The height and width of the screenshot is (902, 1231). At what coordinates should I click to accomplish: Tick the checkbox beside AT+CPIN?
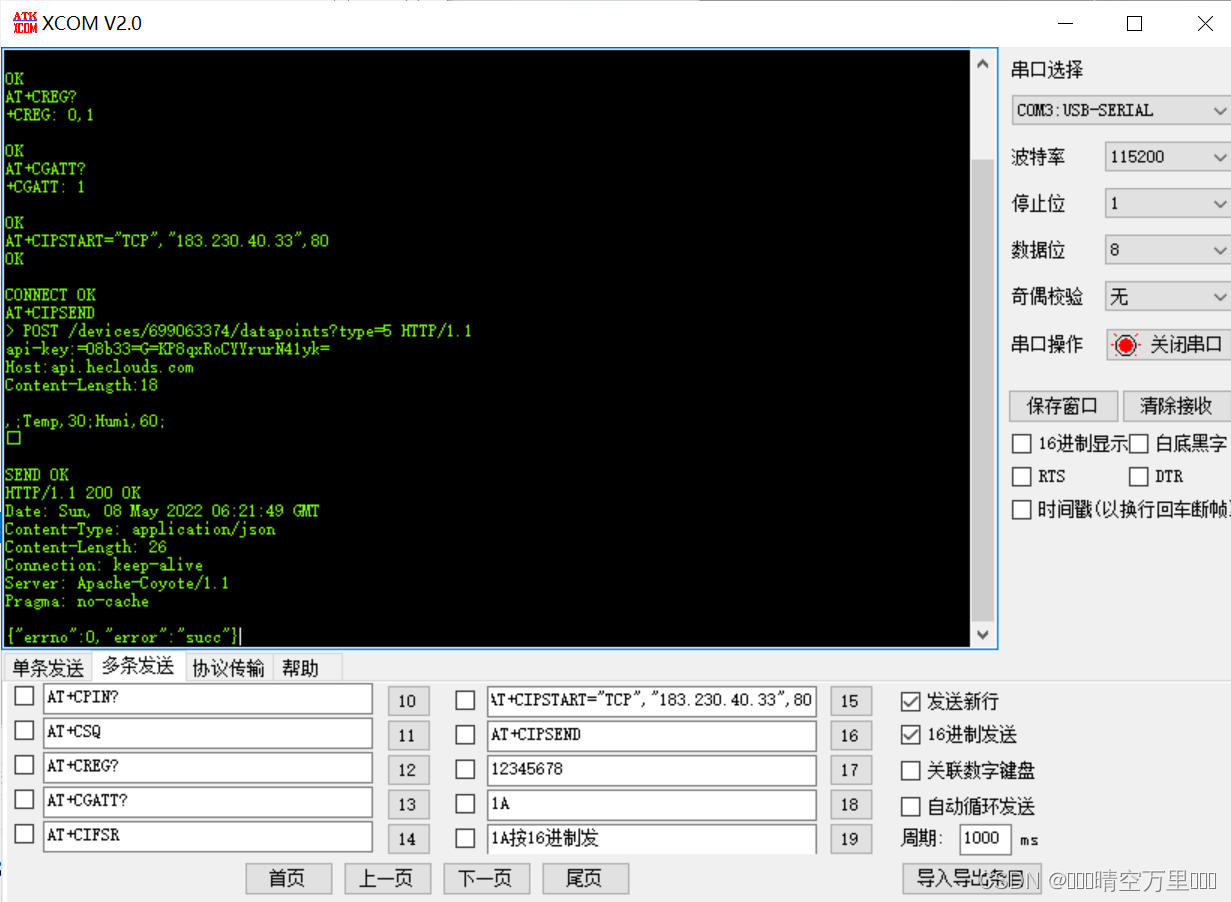tap(24, 697)
